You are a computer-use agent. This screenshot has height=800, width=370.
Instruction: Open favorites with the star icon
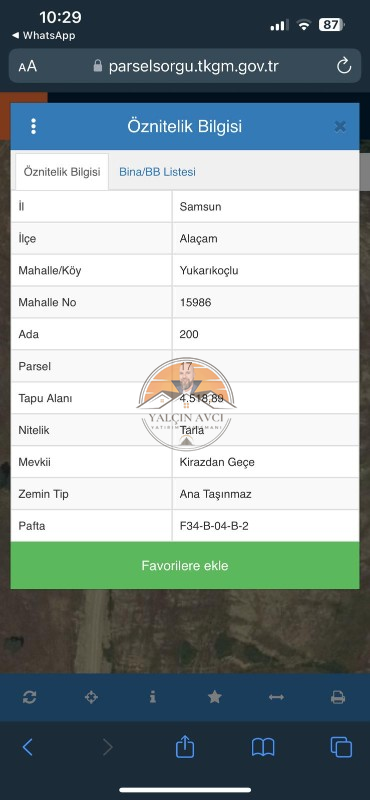(x=215, y=697)
